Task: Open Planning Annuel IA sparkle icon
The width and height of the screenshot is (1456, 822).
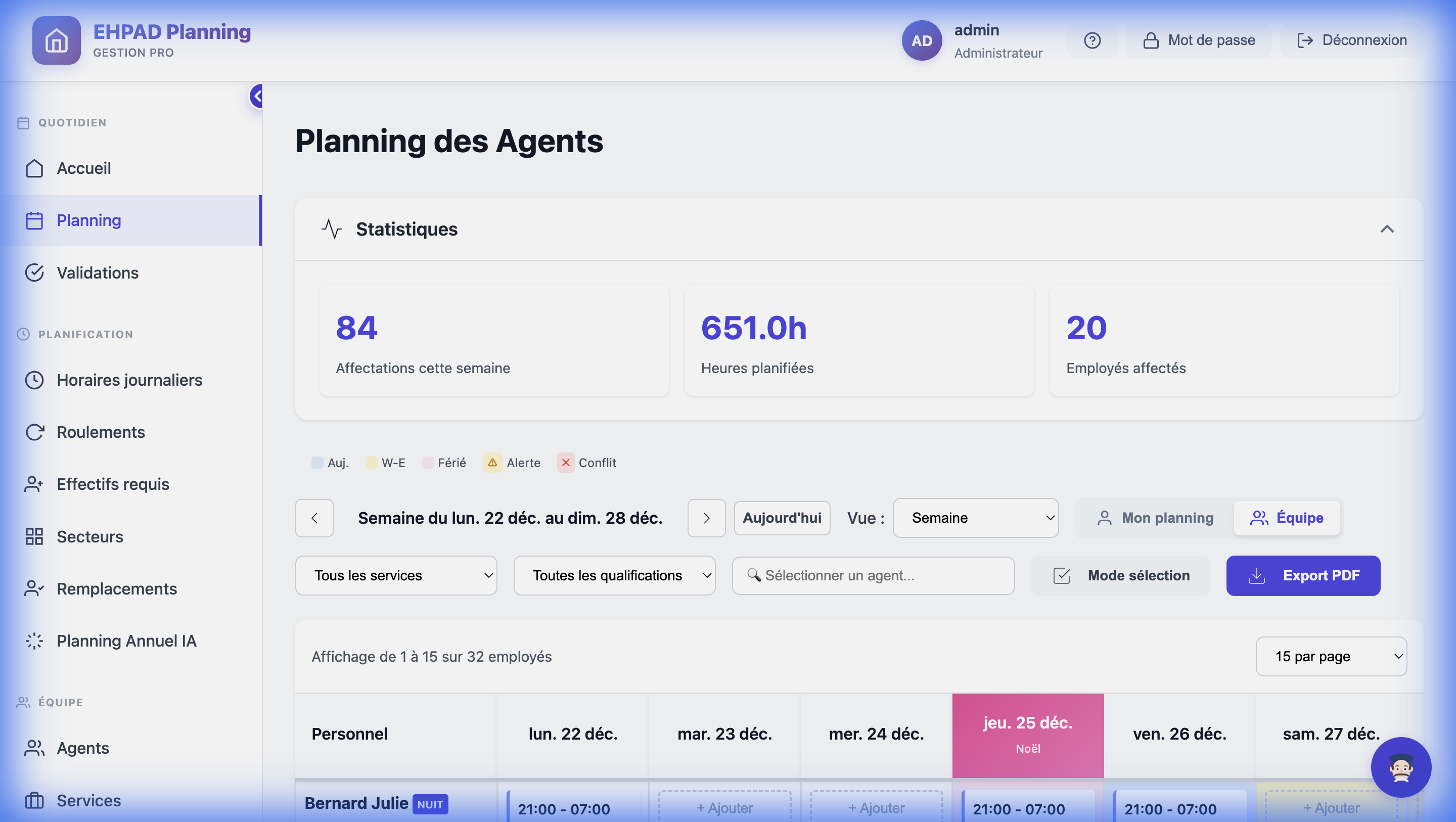Action: coord(34,641)
